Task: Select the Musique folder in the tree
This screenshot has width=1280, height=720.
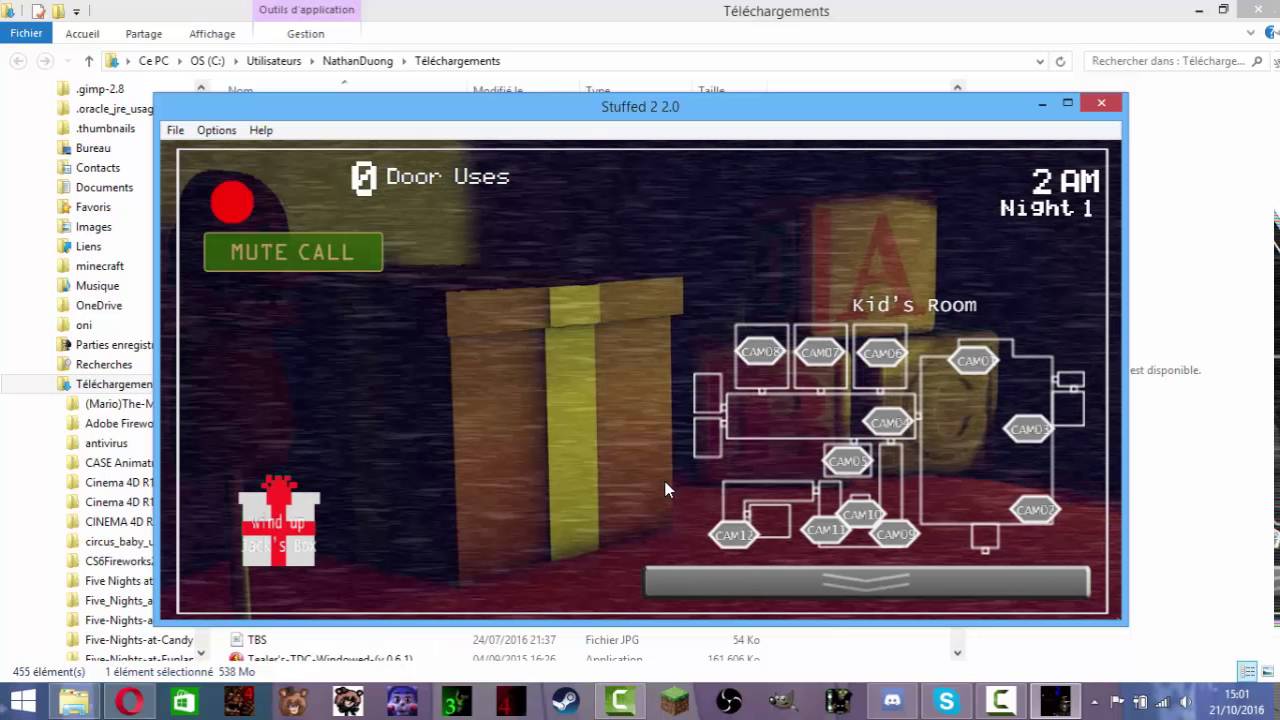Action: [x=97, y=285]
